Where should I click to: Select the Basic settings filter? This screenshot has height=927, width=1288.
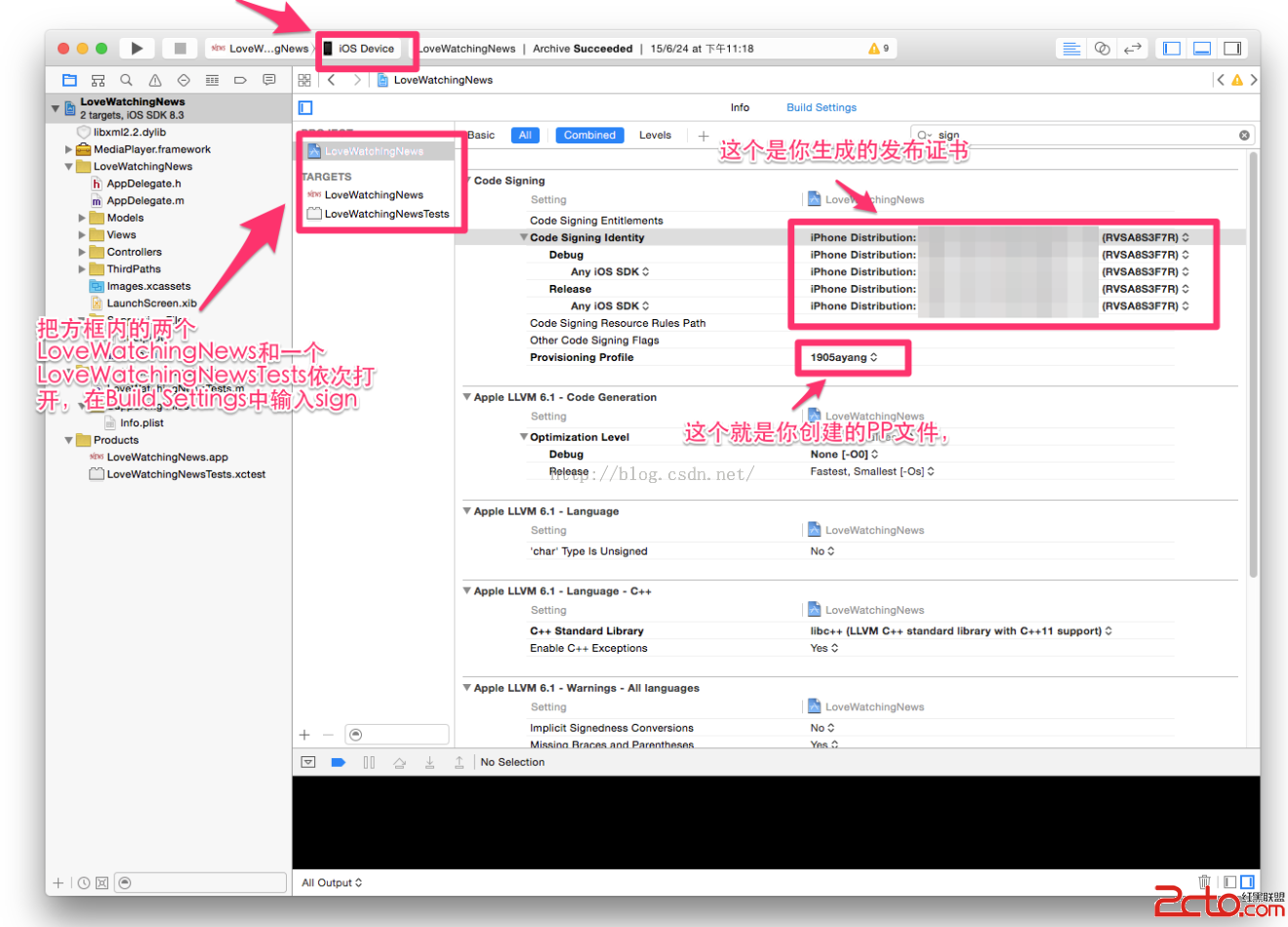(x=481, y=136)
